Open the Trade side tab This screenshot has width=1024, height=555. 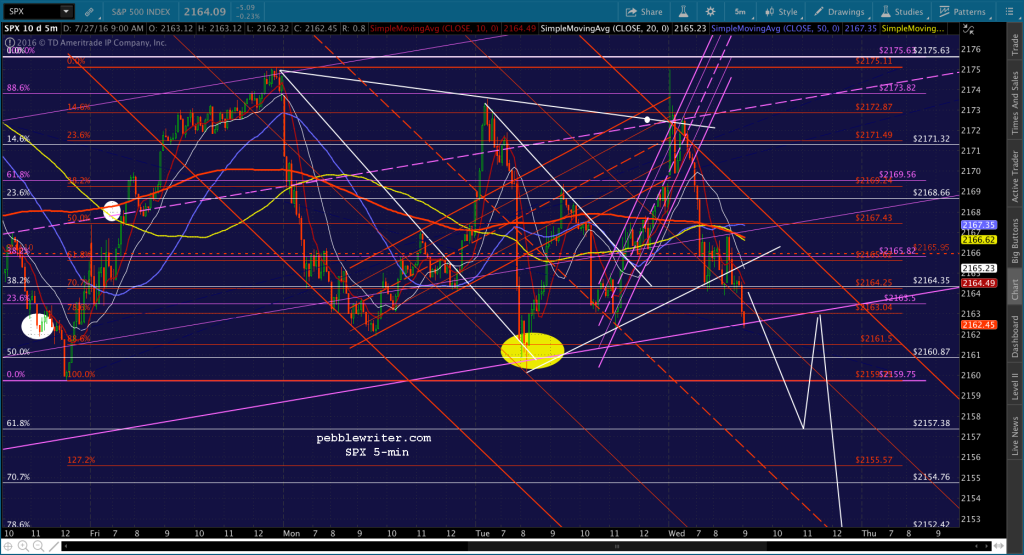pyautogui.click(x=1015, y=43)
